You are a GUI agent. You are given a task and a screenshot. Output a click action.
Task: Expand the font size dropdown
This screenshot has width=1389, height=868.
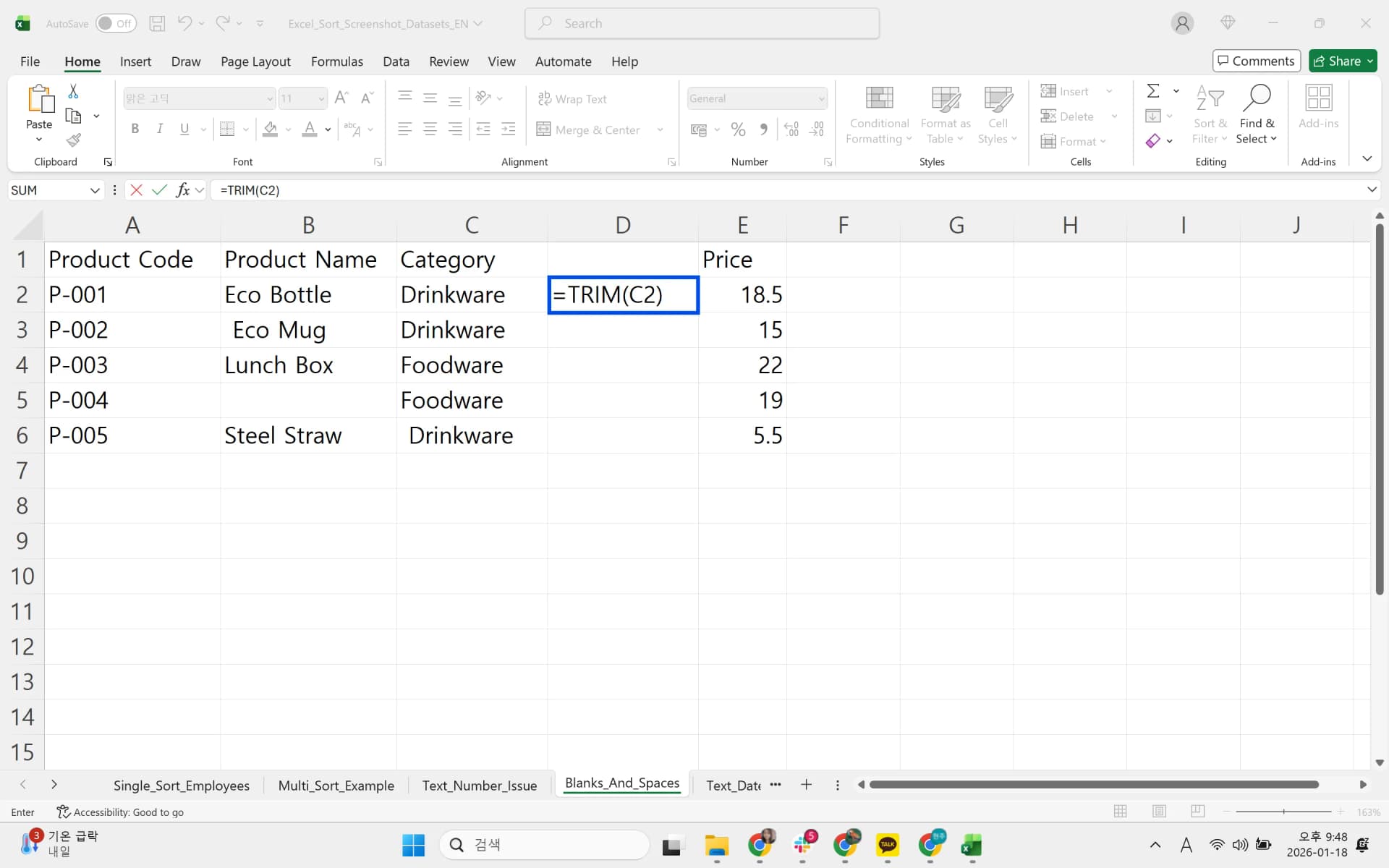[320, 98]
